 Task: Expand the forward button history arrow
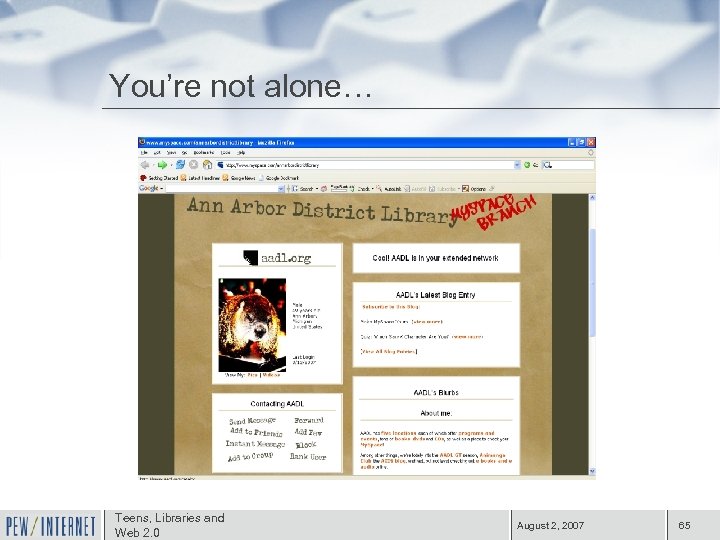coord(171,165)
